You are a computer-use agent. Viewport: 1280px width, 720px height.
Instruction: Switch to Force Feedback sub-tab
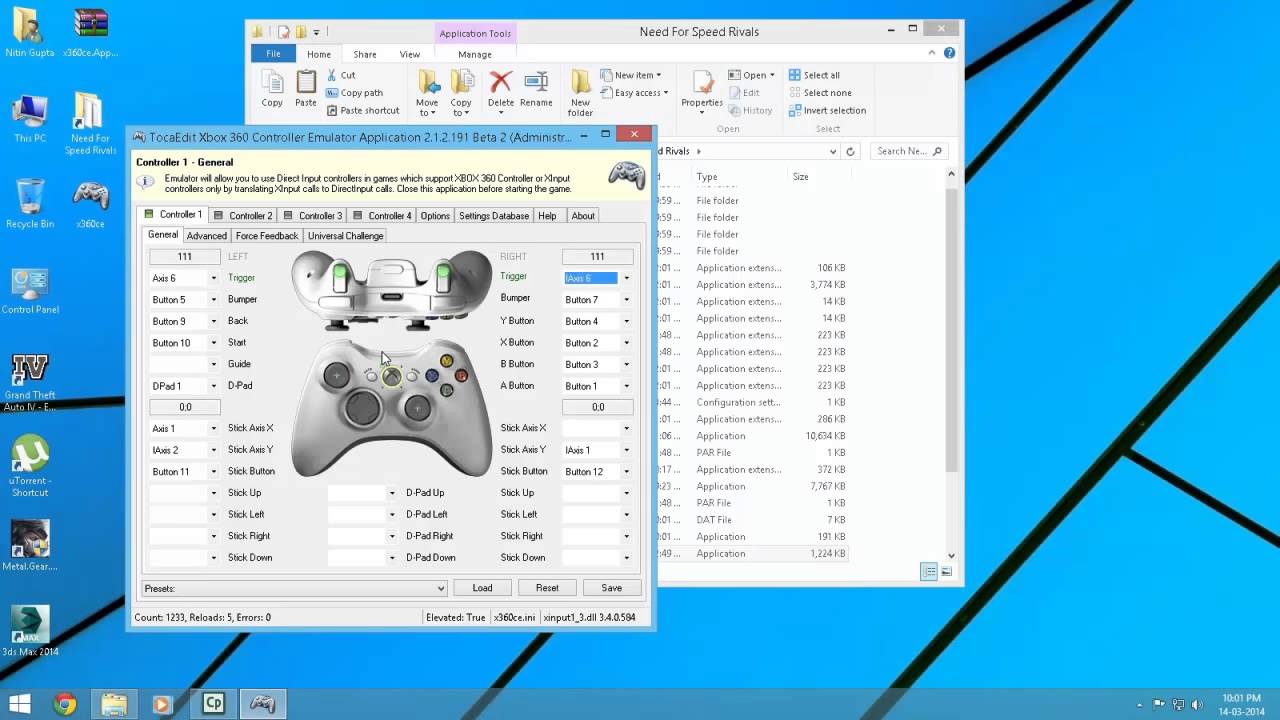coord(267,236)
